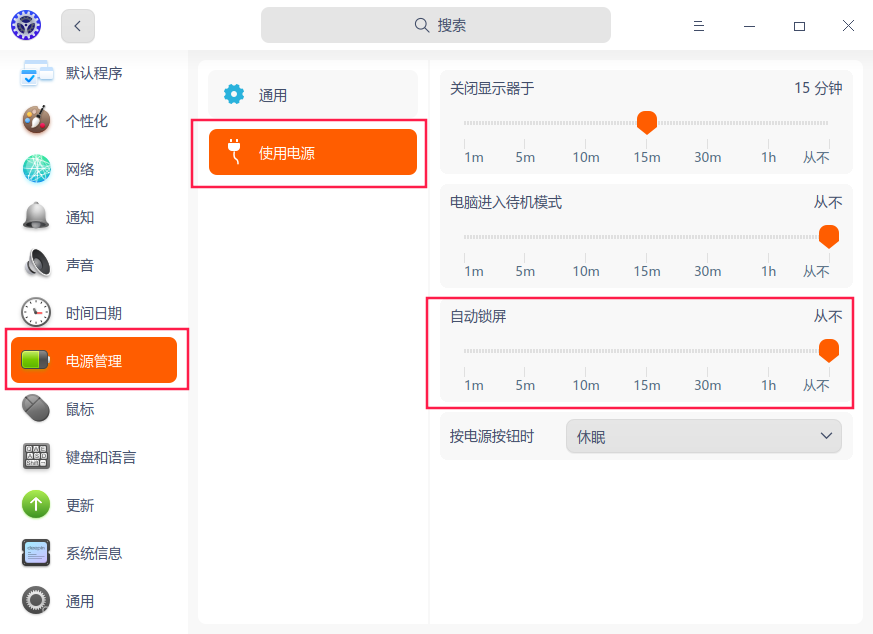The width and height of the screenshot is (873, 634).
Task: Click the 按电源按钮时 label
Action: pyautogui.click(x=492, y=436)
